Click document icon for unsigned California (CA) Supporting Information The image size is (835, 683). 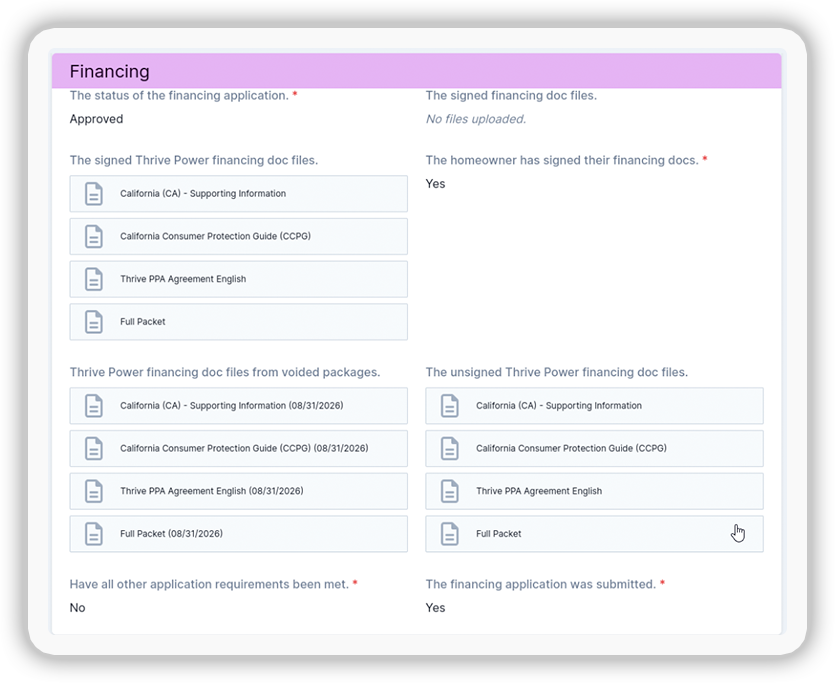coord(449,406)
